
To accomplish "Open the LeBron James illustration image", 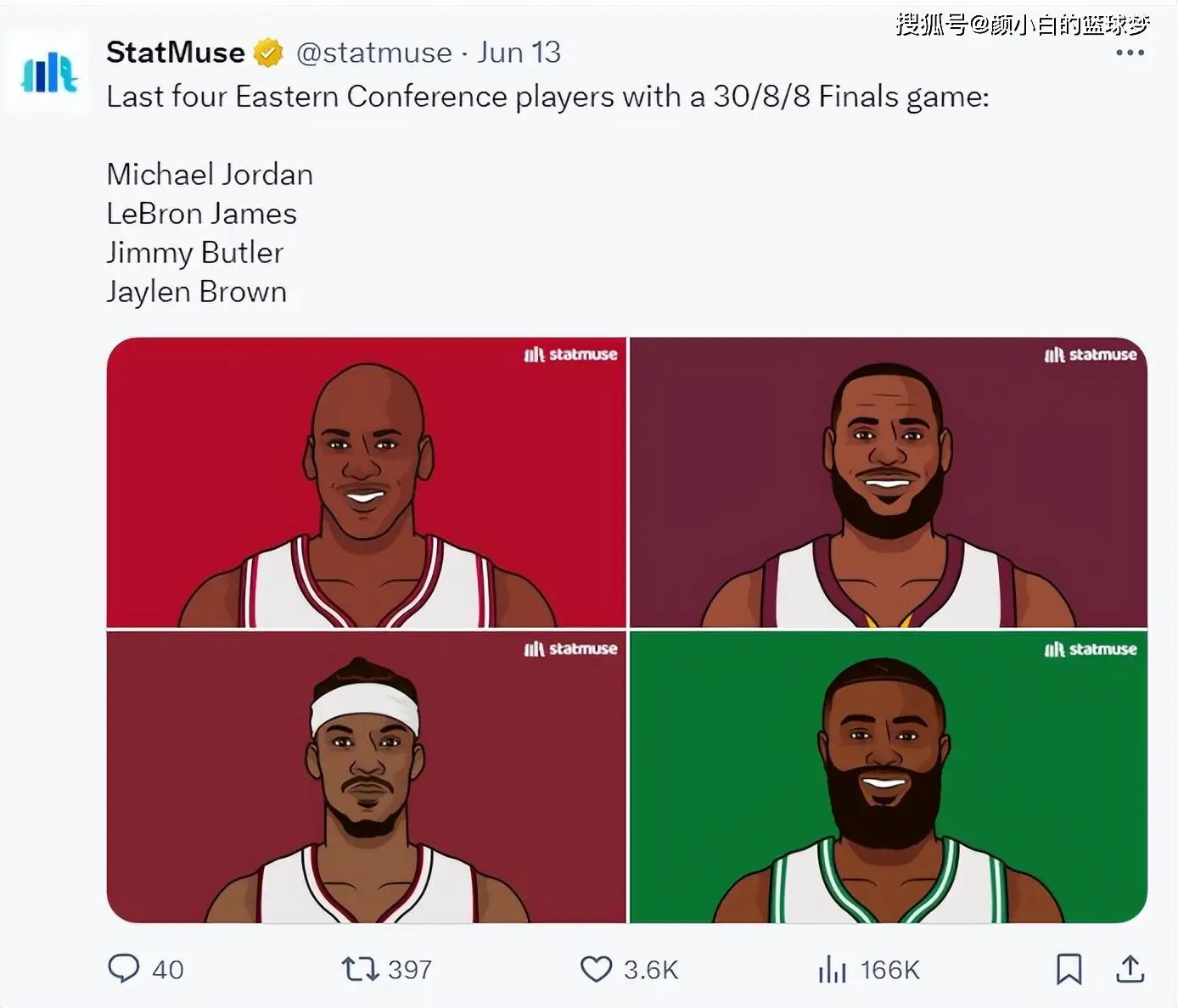I will (889, 483).
